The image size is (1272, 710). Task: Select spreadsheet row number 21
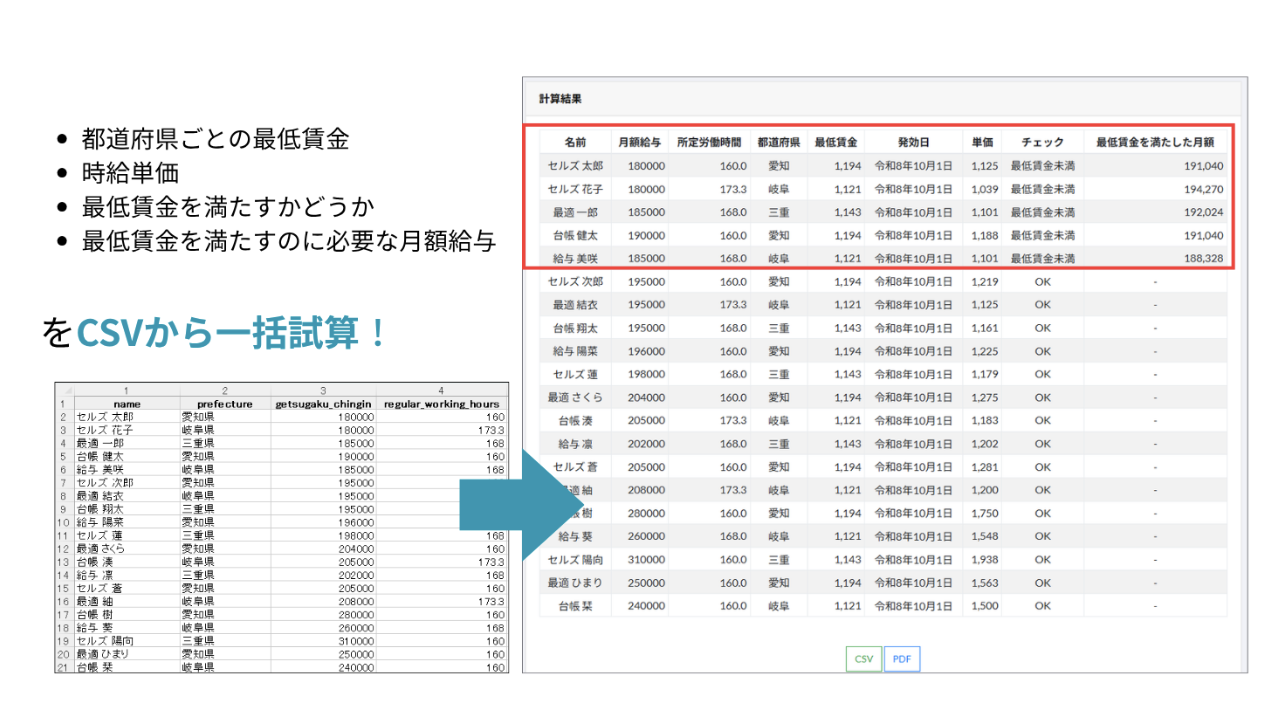[65, 667]
